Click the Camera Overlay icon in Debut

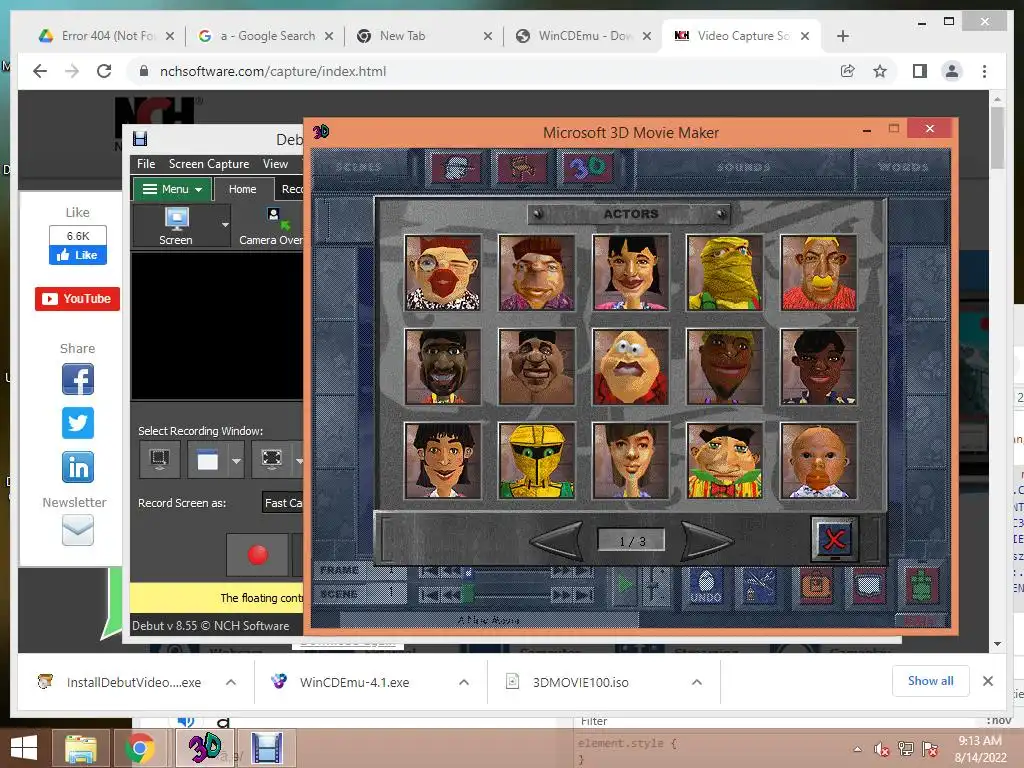[x=272, y=226]
